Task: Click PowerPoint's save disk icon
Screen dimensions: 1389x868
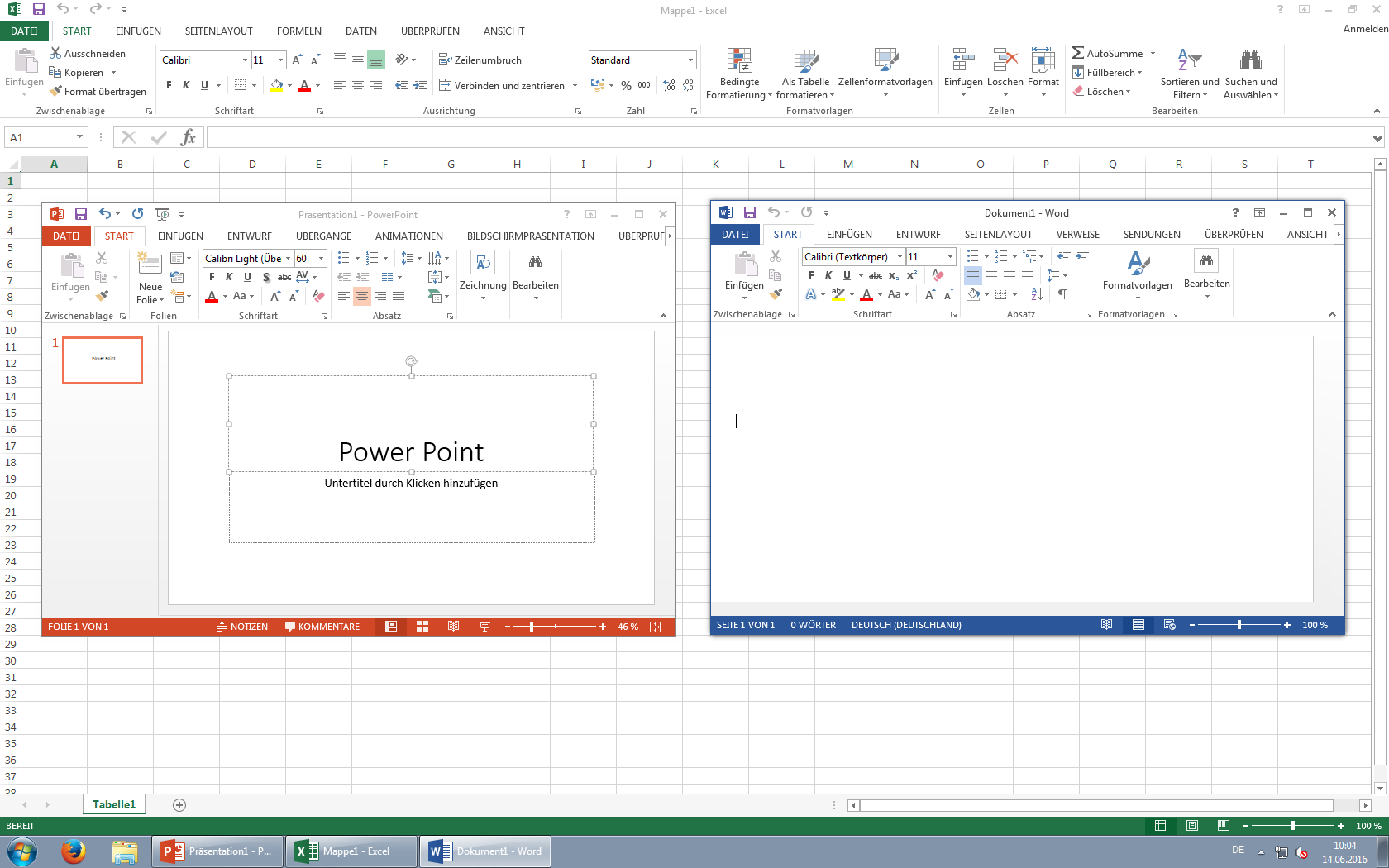Action: (81, 214)
